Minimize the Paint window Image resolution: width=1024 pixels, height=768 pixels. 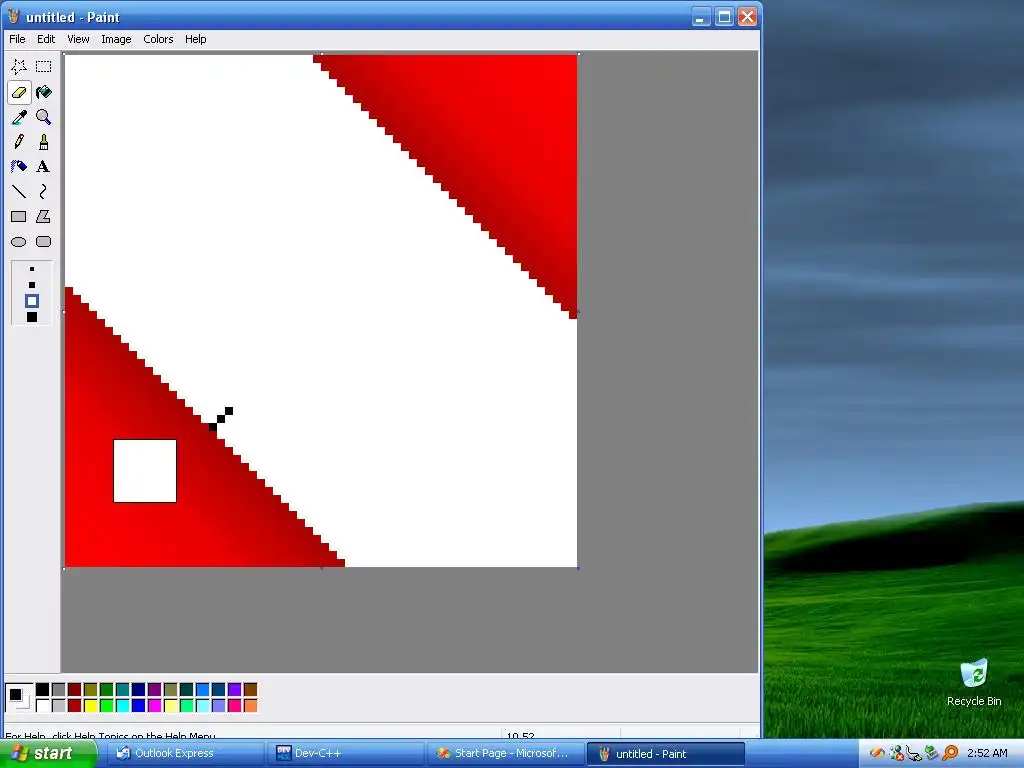click(x=701, y=16)
